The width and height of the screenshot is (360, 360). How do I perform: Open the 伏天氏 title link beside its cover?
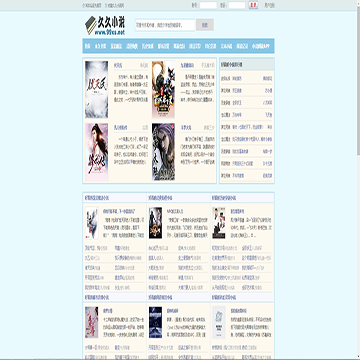coord(118,65)
